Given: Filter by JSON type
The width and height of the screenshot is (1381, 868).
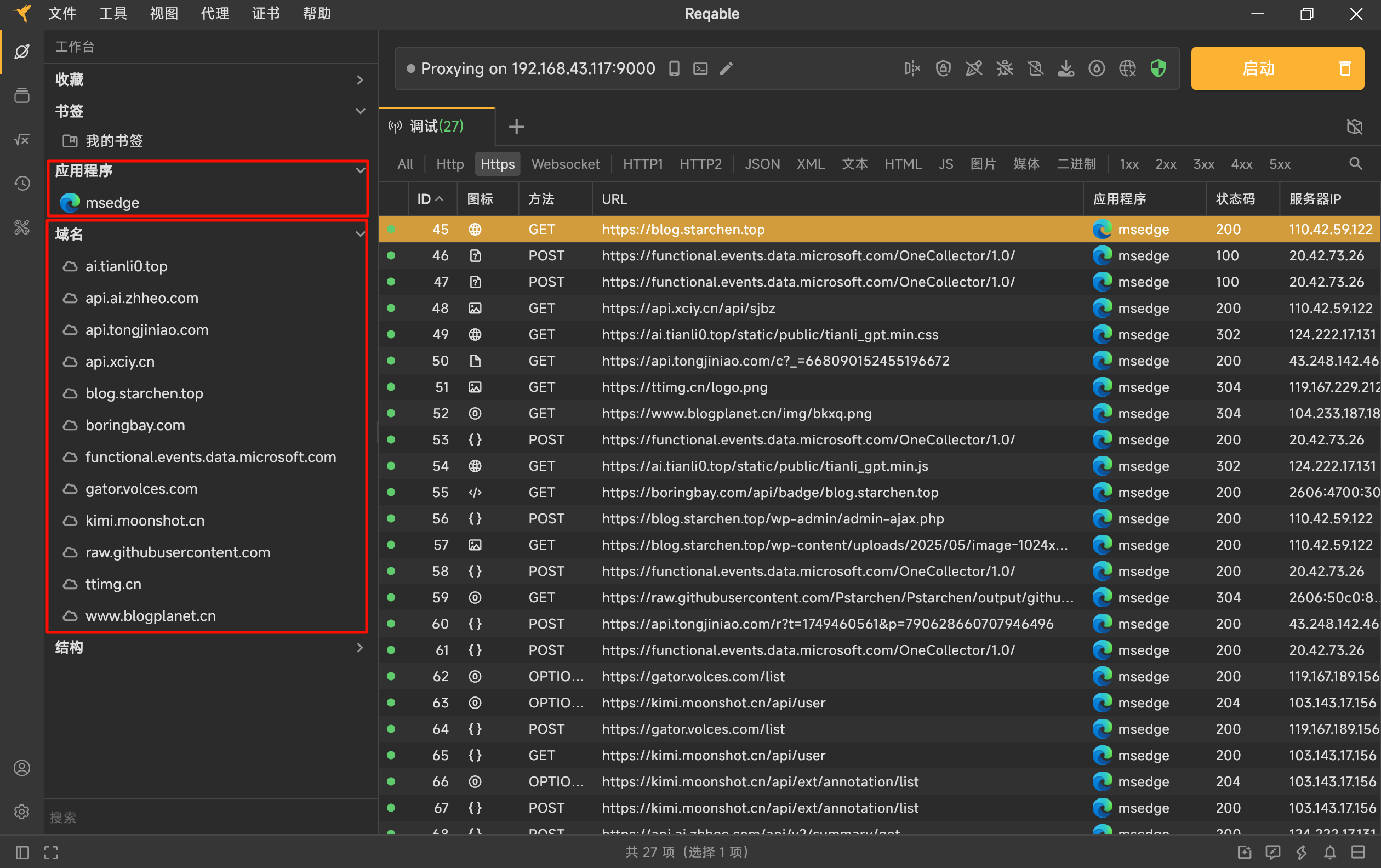Looking at the screenshot, I should [x=762, y=164].
